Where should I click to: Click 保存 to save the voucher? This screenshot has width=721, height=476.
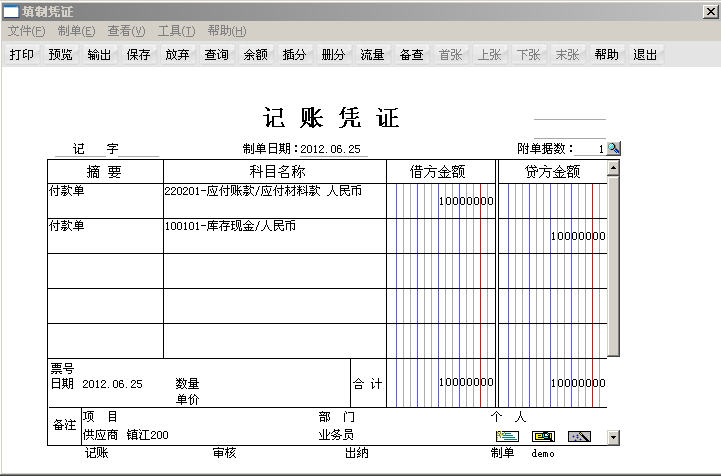(138, 55)
